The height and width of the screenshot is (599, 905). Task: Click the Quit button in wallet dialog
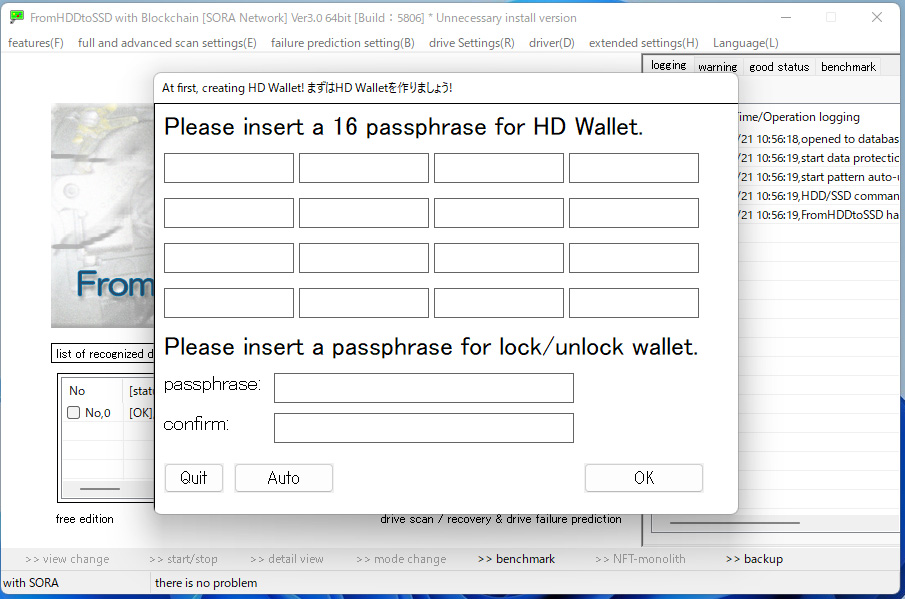pos(194,478)
